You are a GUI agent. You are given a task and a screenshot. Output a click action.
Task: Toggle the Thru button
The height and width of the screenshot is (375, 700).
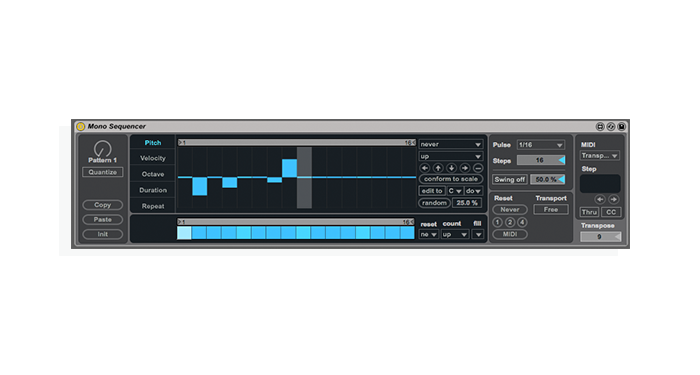point(589,212)
